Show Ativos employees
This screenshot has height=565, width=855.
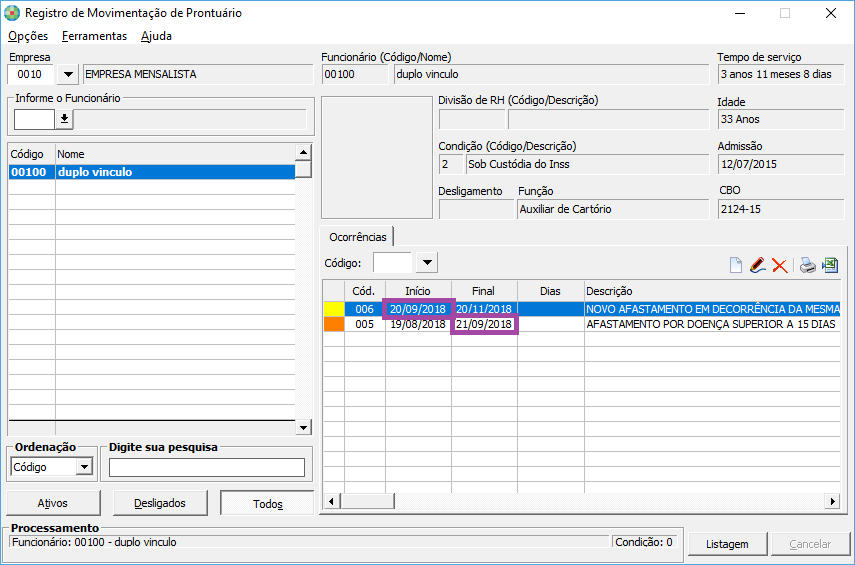[53, 503]
